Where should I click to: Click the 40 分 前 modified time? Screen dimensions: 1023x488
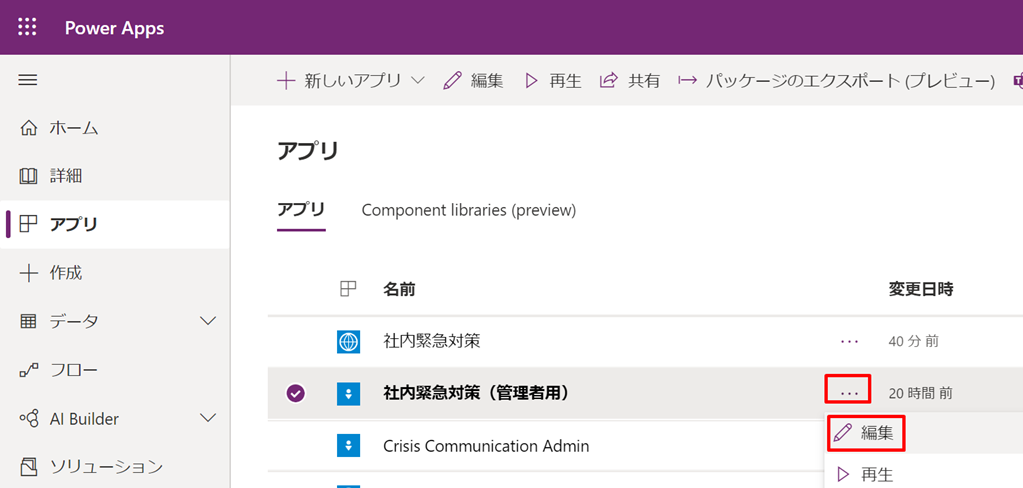[913, 341]
